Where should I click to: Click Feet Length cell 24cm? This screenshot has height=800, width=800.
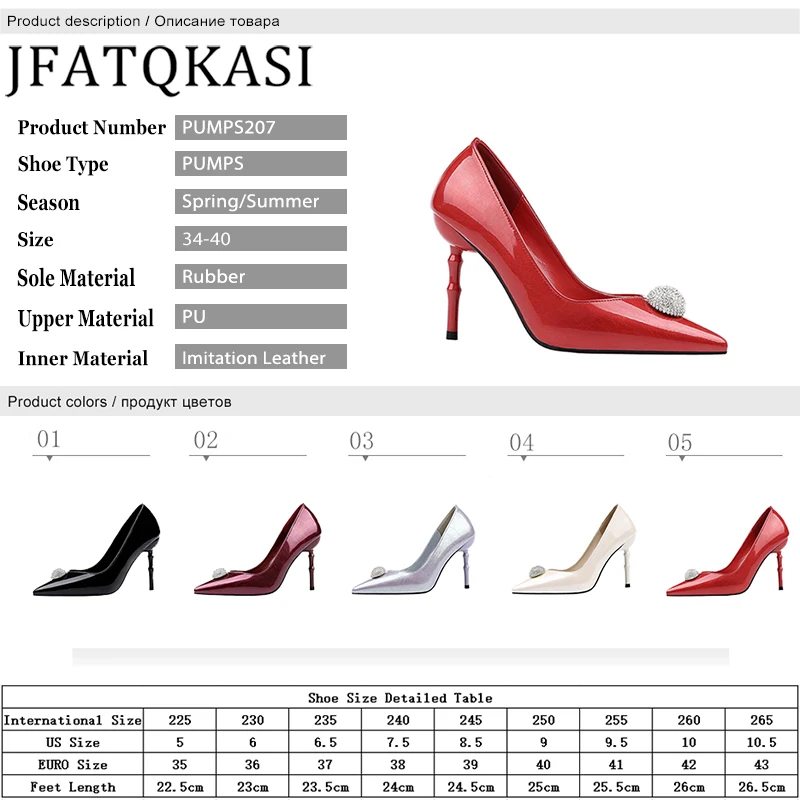[x=398, y=787]
